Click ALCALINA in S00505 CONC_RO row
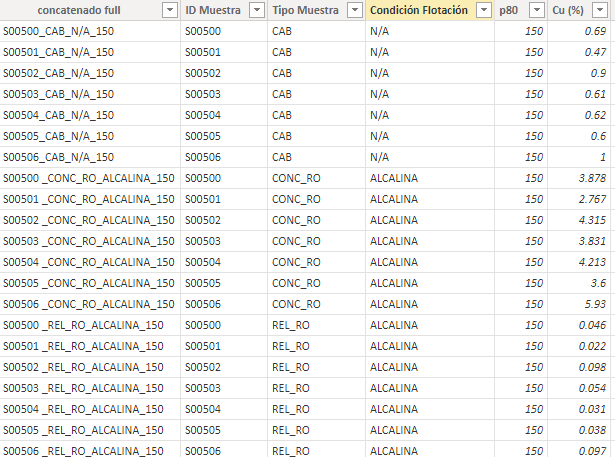The width and height of the screenshot is (615, 457). click(430, 283)
